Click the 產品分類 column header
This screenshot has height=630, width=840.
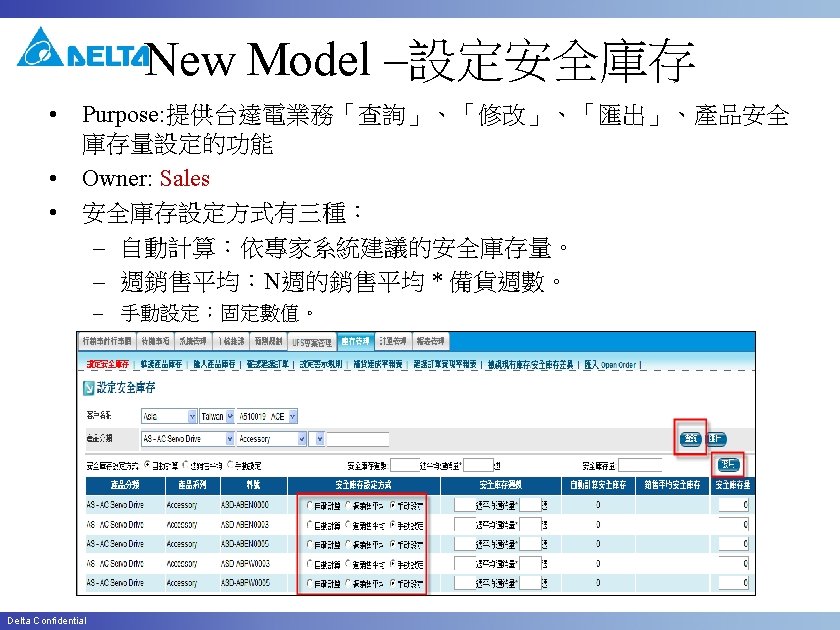click(x=125, y=485)
